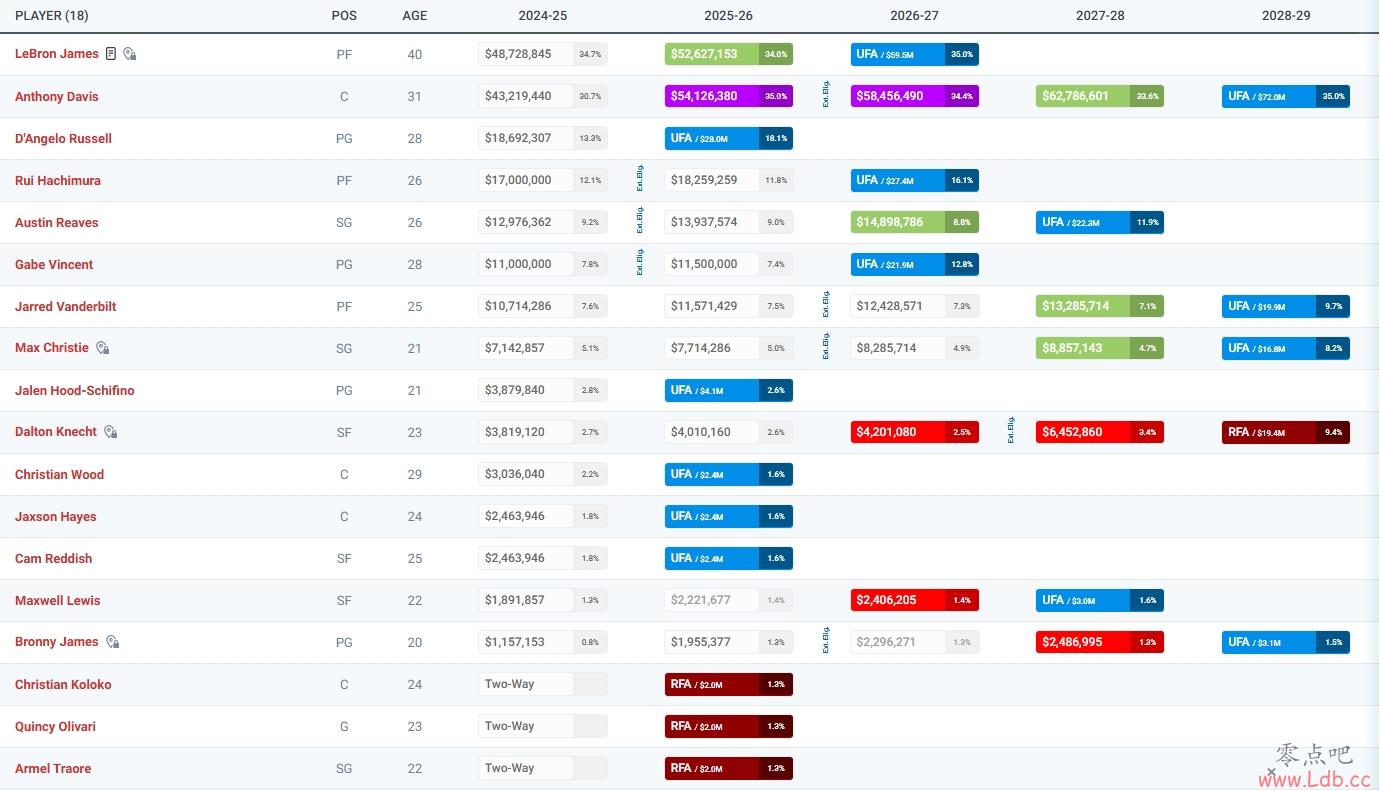Click Gabe Vincent UFA / $21.9M cell
1380x790 pixels.
pyautogui.click(x=915, y=264)
